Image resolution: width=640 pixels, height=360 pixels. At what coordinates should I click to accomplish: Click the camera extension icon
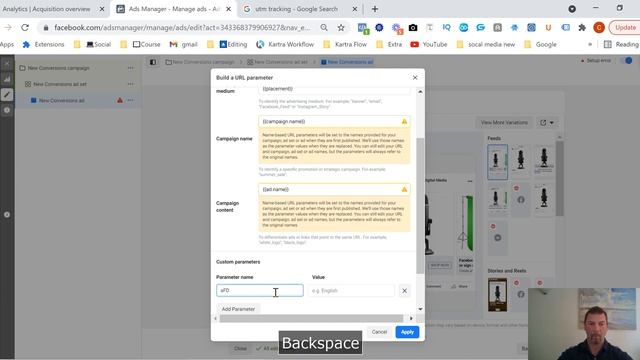(413, 27)
